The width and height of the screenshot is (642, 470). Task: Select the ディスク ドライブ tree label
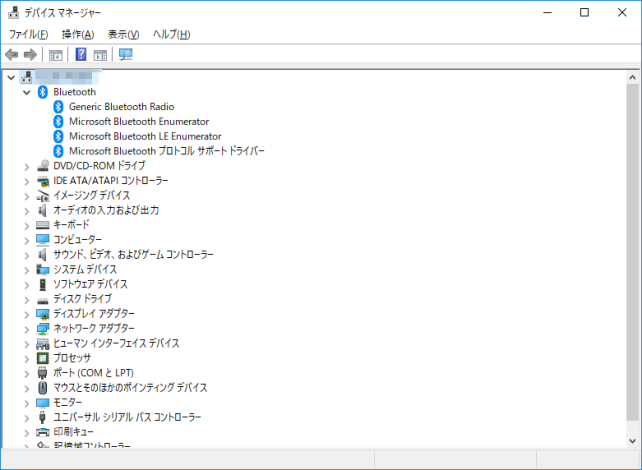(82, 299)
